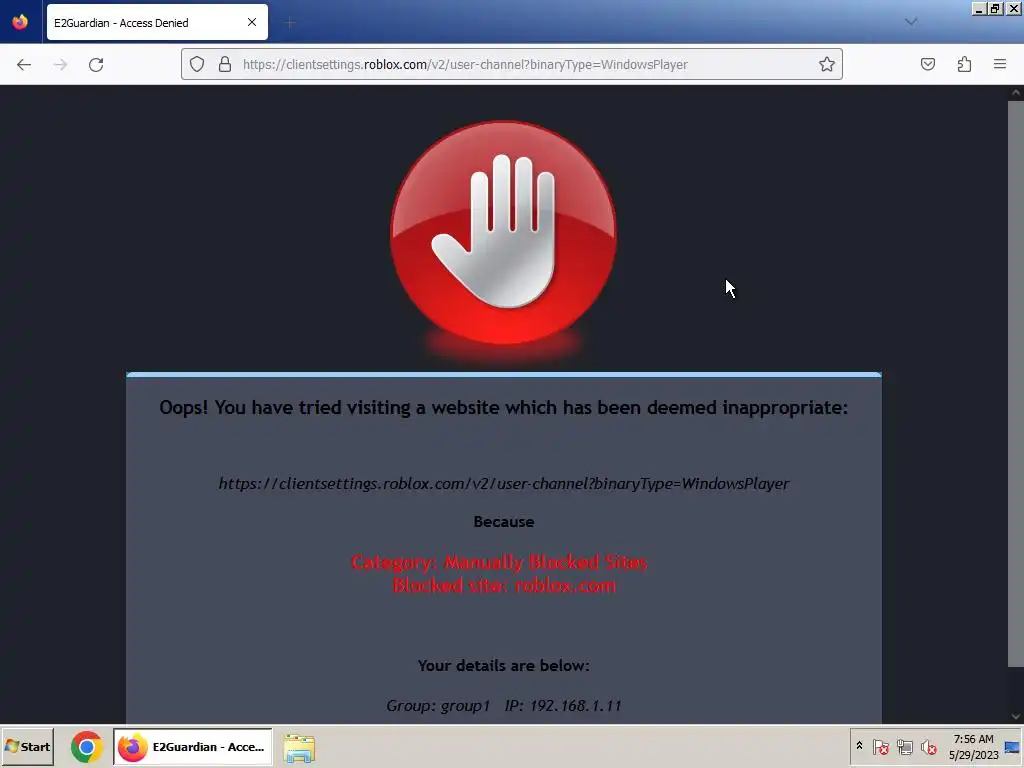Click the 'Oops!' heading text

504,408
